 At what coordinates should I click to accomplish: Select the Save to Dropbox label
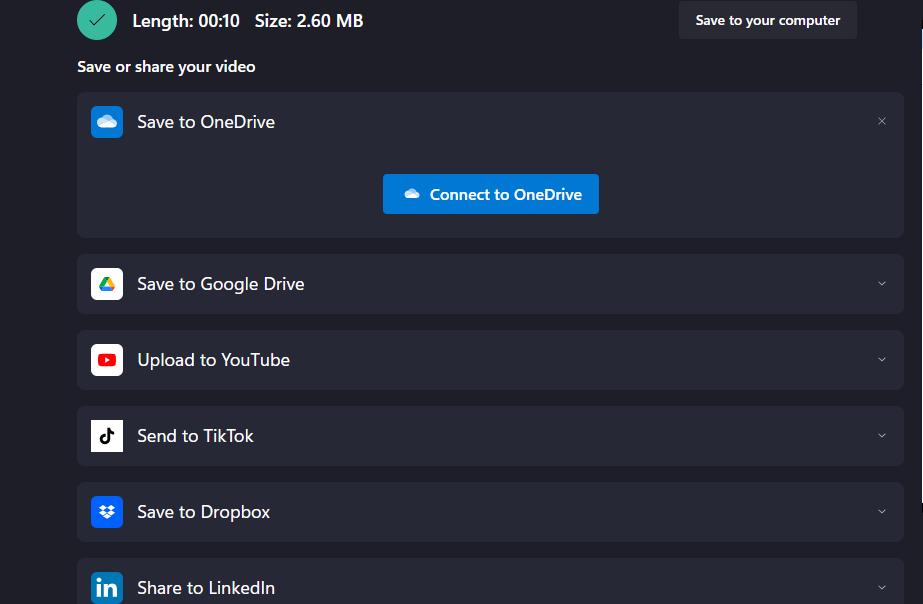click(x=203, y=512)
